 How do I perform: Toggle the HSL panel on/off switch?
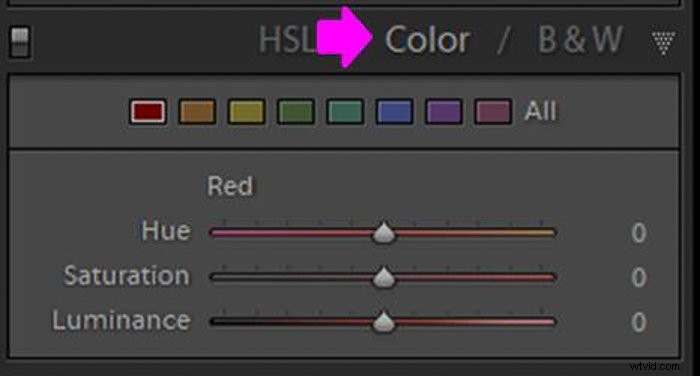click(x=20, y=42)
